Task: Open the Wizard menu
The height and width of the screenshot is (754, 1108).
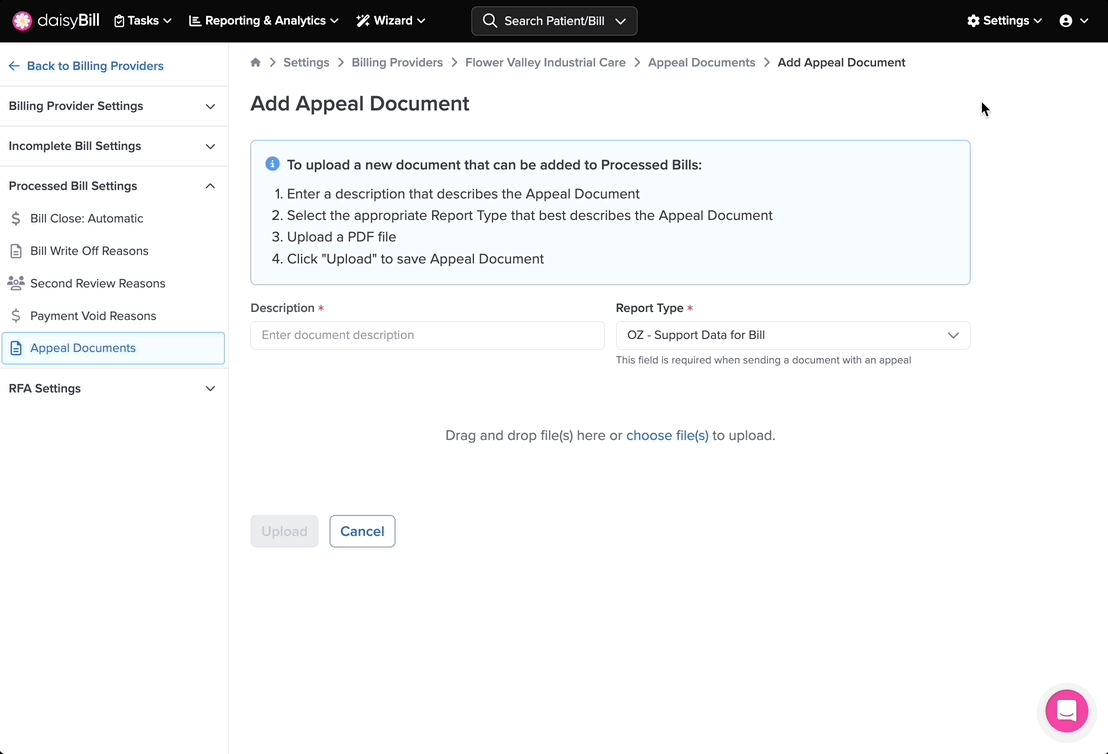Action: point(391,21)
